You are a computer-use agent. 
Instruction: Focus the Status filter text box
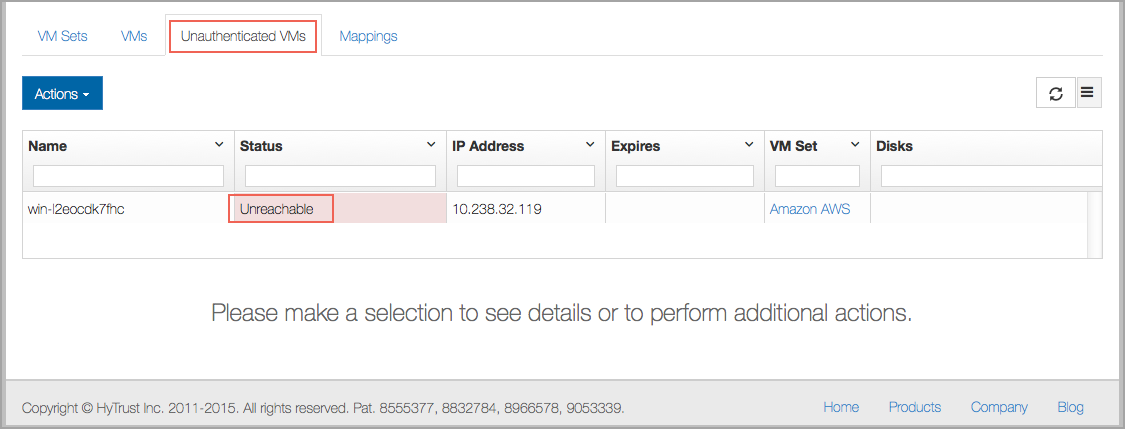click(x=340, y=176)
